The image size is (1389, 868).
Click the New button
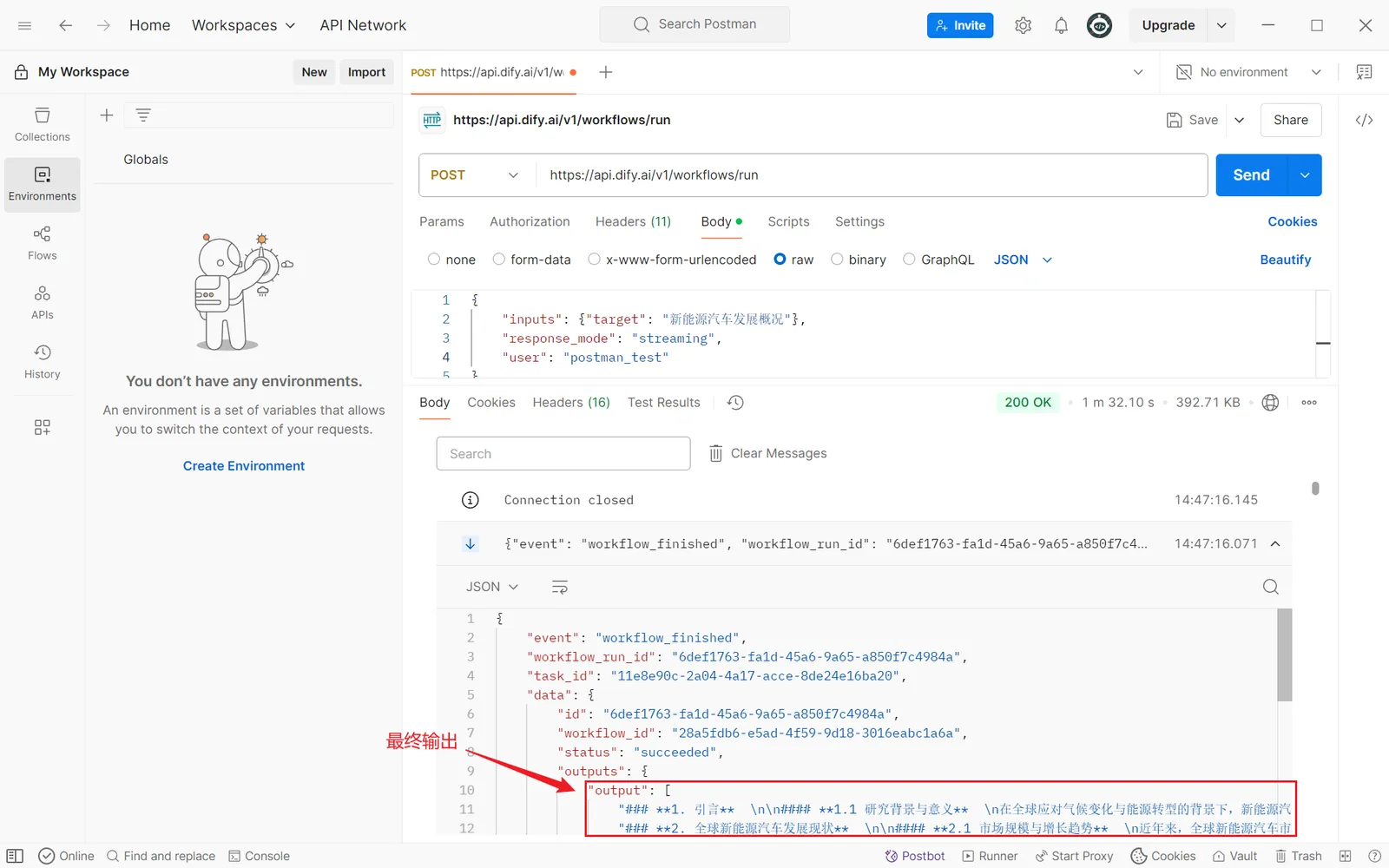pos(314,72)
